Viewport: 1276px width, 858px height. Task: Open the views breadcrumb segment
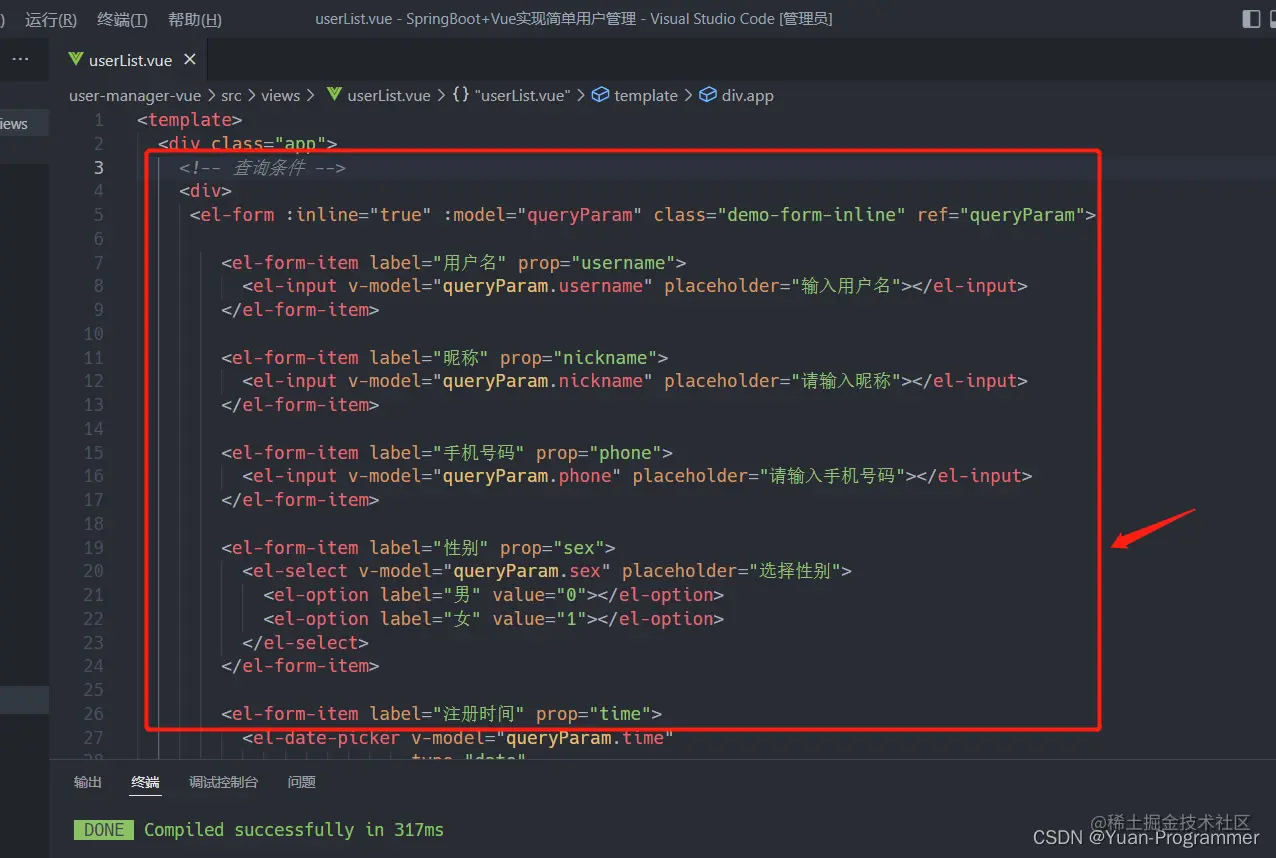coord(280,95)
